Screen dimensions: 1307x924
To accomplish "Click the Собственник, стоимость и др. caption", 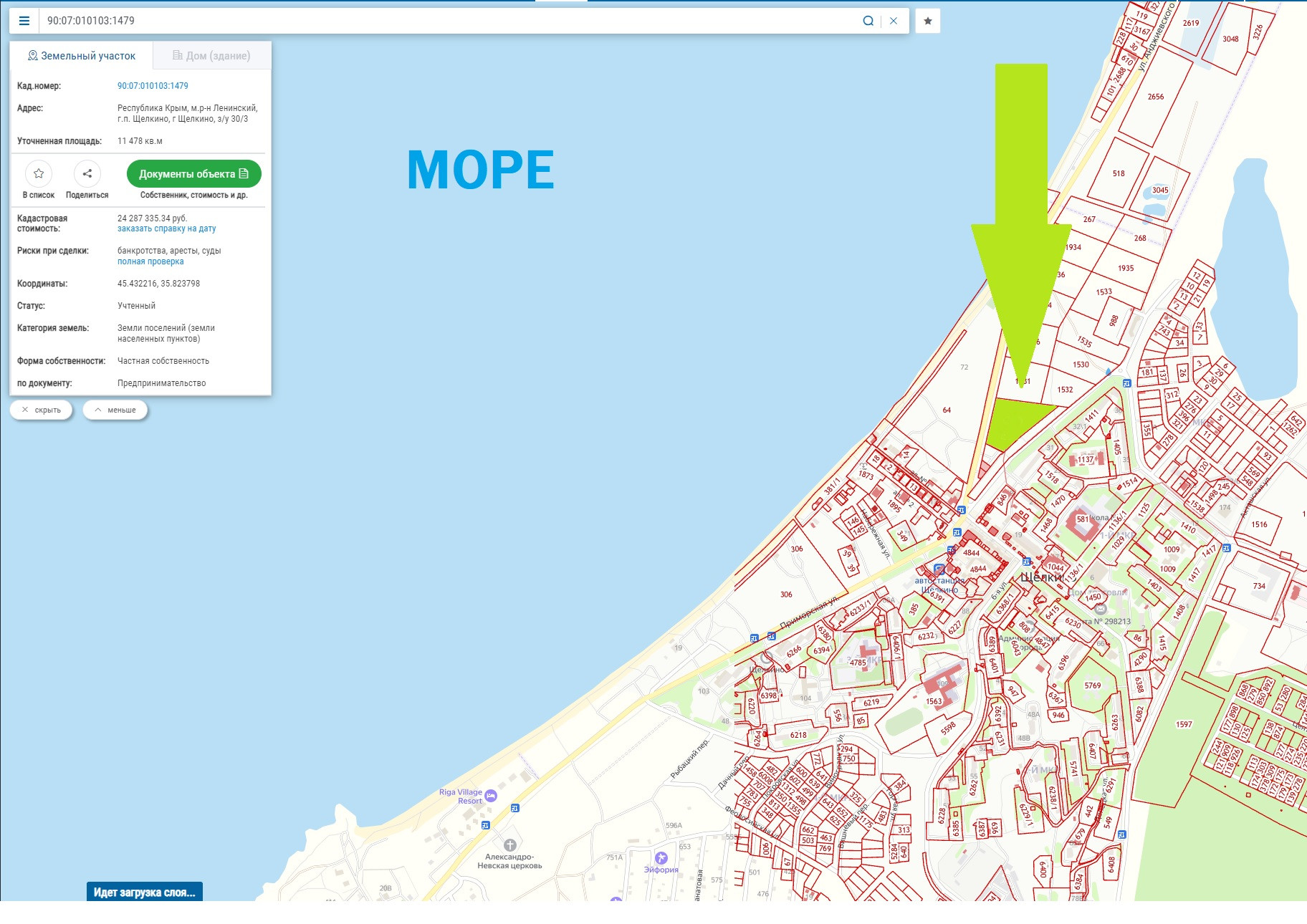I will tap(194, 195).
